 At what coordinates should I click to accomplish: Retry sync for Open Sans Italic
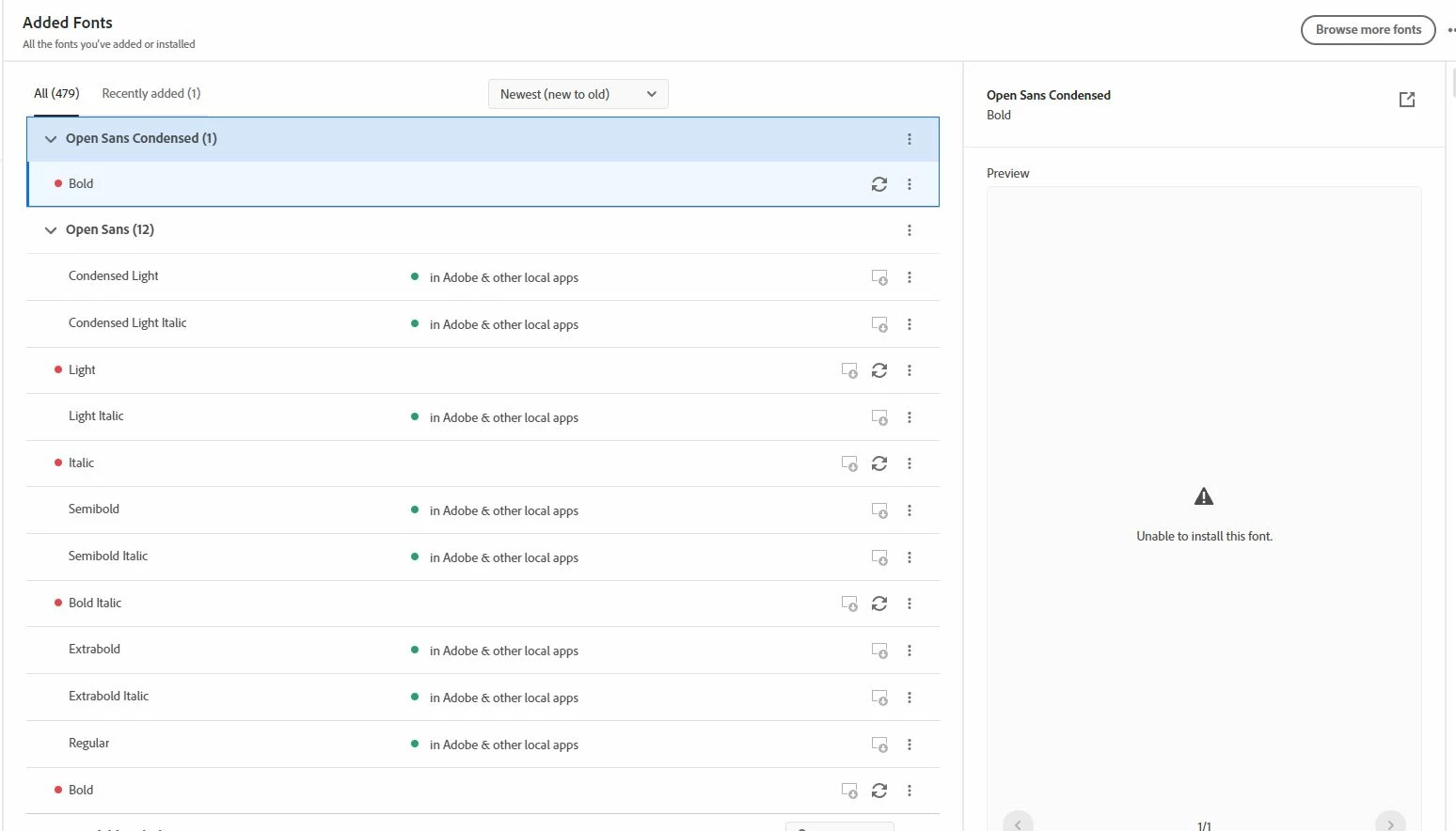click(878, 463)
